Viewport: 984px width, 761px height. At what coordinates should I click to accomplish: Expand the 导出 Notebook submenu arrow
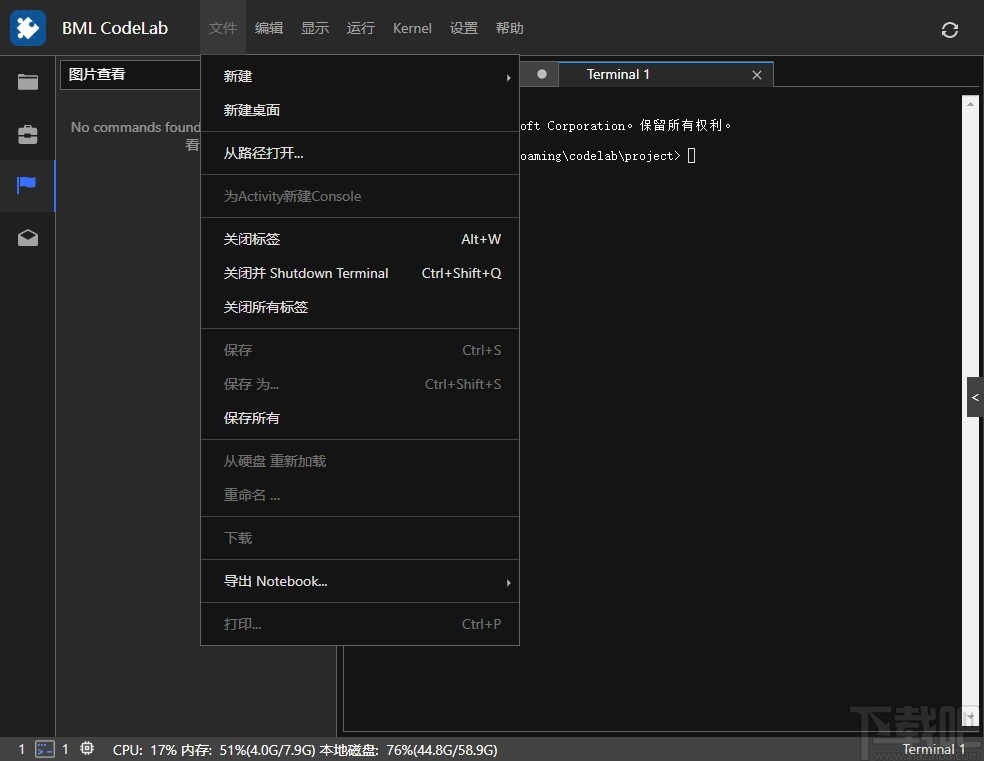pos(507,582)
